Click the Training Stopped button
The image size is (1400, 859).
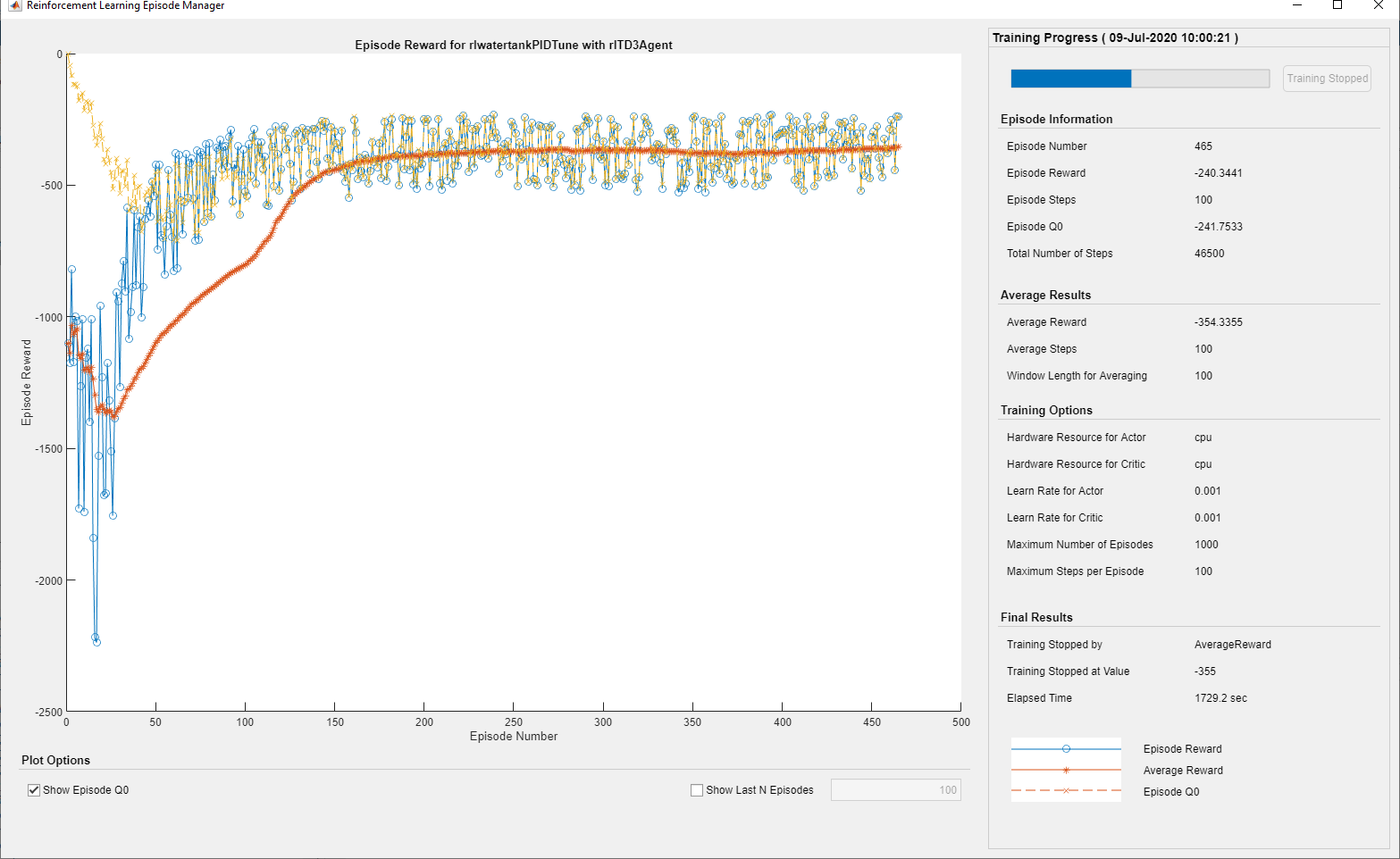point(1327,79)
